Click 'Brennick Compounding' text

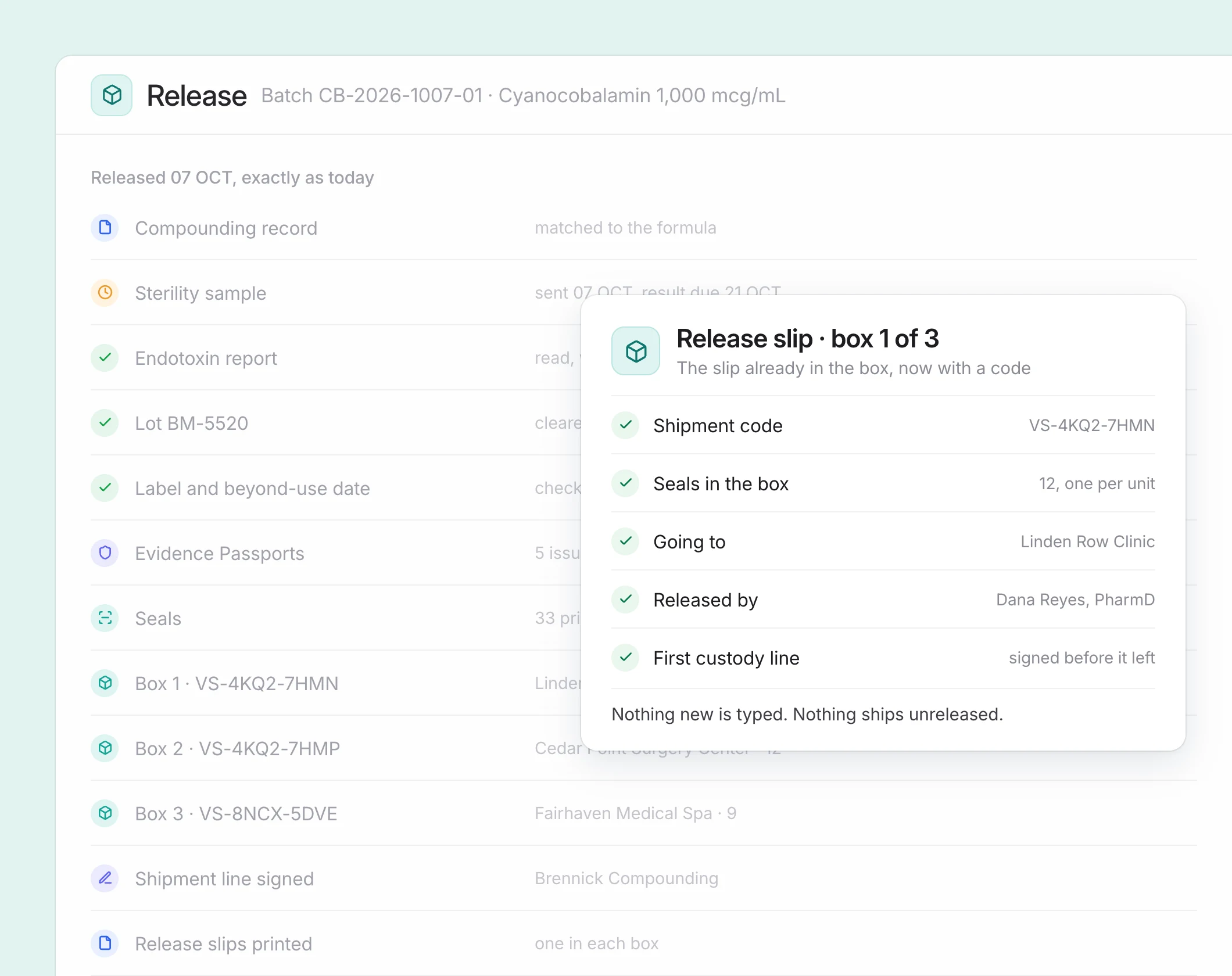pyautogui.click(x=626, y=878)
